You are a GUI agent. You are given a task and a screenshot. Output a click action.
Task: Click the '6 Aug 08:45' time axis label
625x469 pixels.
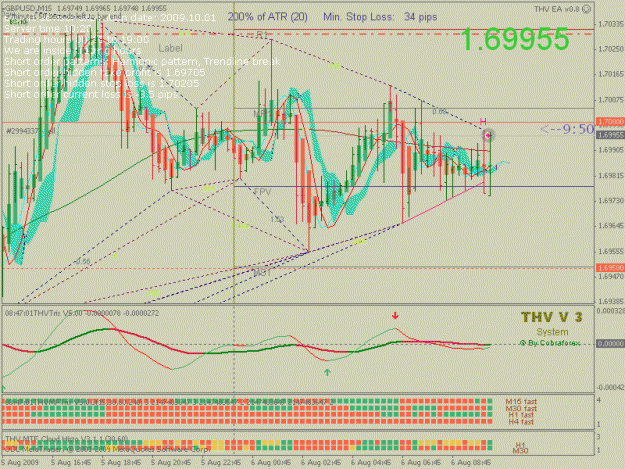coord(471,463)
